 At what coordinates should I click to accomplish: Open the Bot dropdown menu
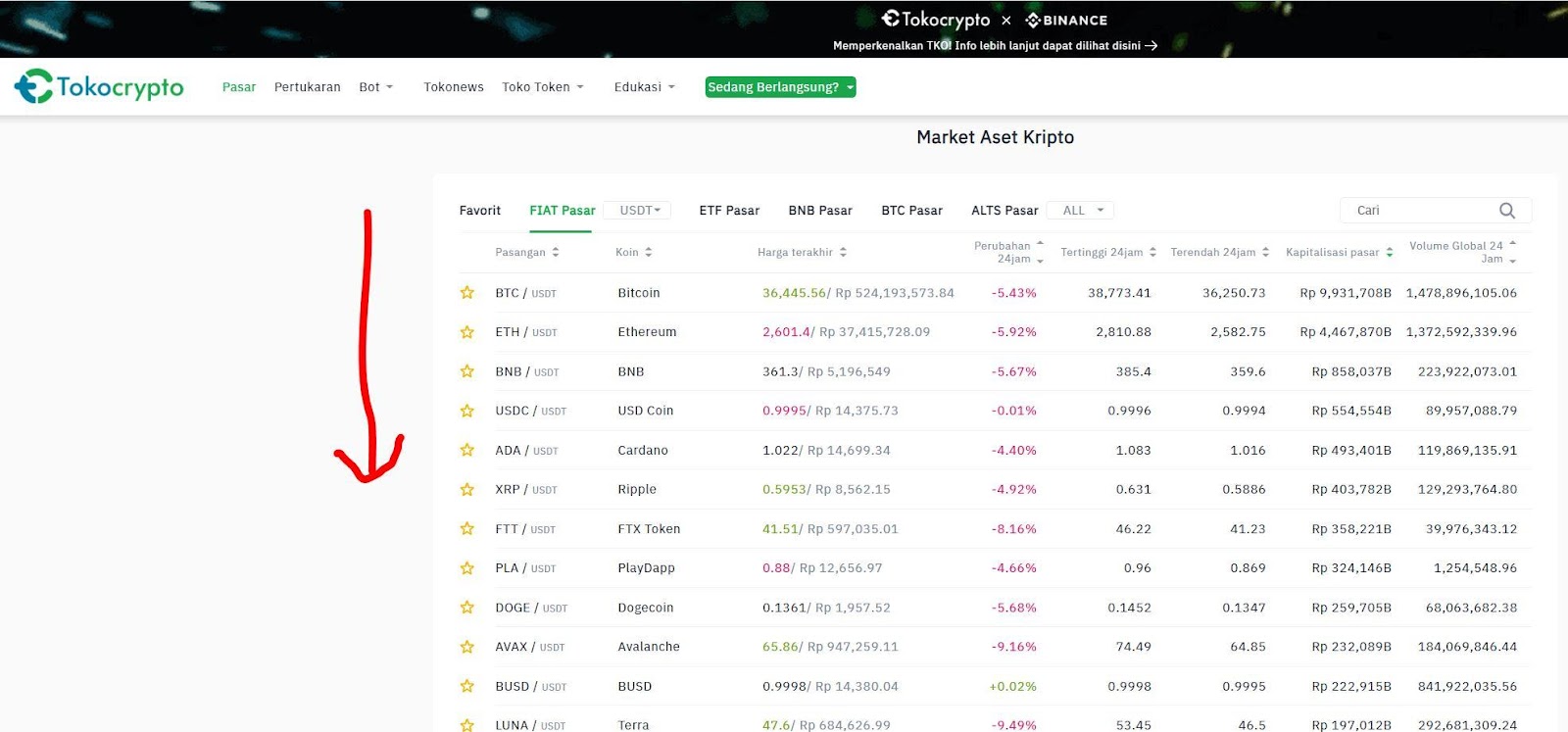(x=376, y=87)
